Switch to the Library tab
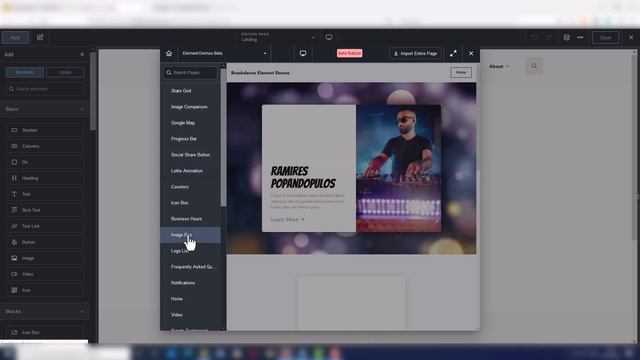The height and width of the screenshot is (360, 640). [65, 72]
